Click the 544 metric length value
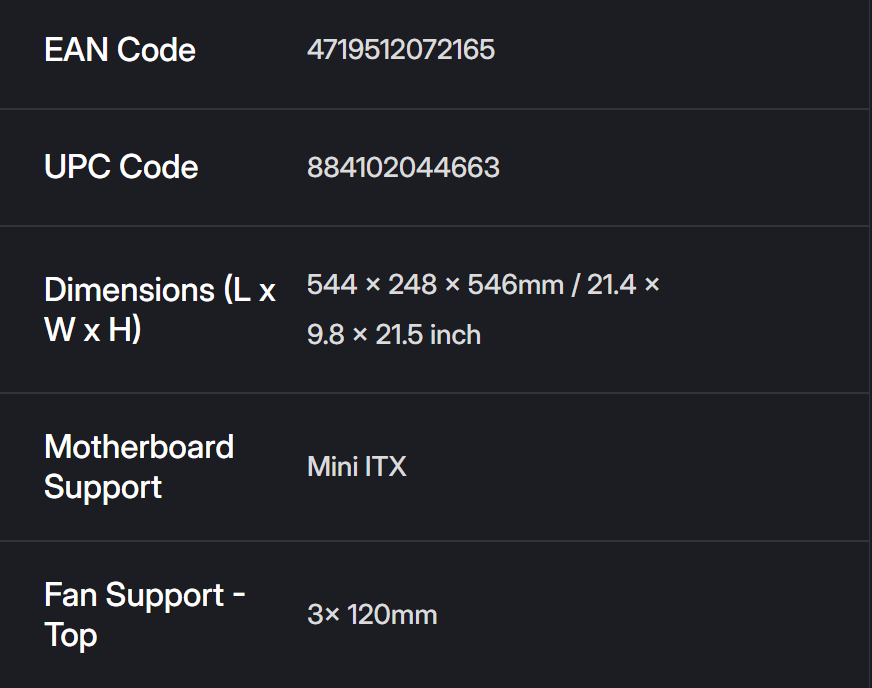The width and height of the screenshot is (872, 688). point(331,285)
